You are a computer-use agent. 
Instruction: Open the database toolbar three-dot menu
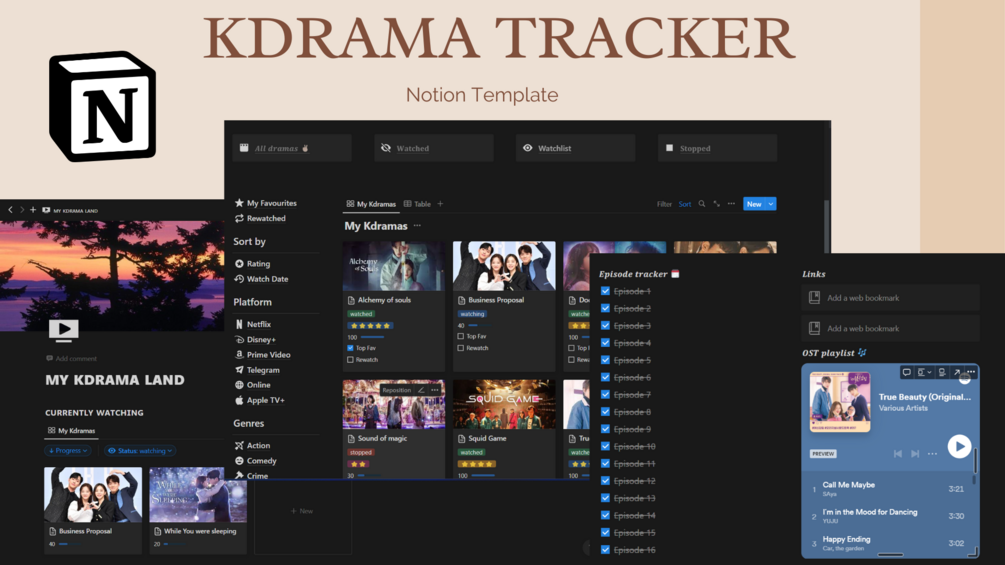pos(731,204)
